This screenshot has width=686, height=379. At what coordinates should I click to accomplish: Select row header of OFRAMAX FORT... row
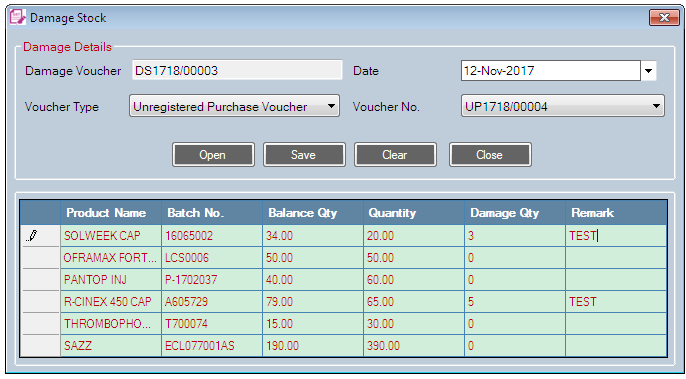click(x=40, y=258)
